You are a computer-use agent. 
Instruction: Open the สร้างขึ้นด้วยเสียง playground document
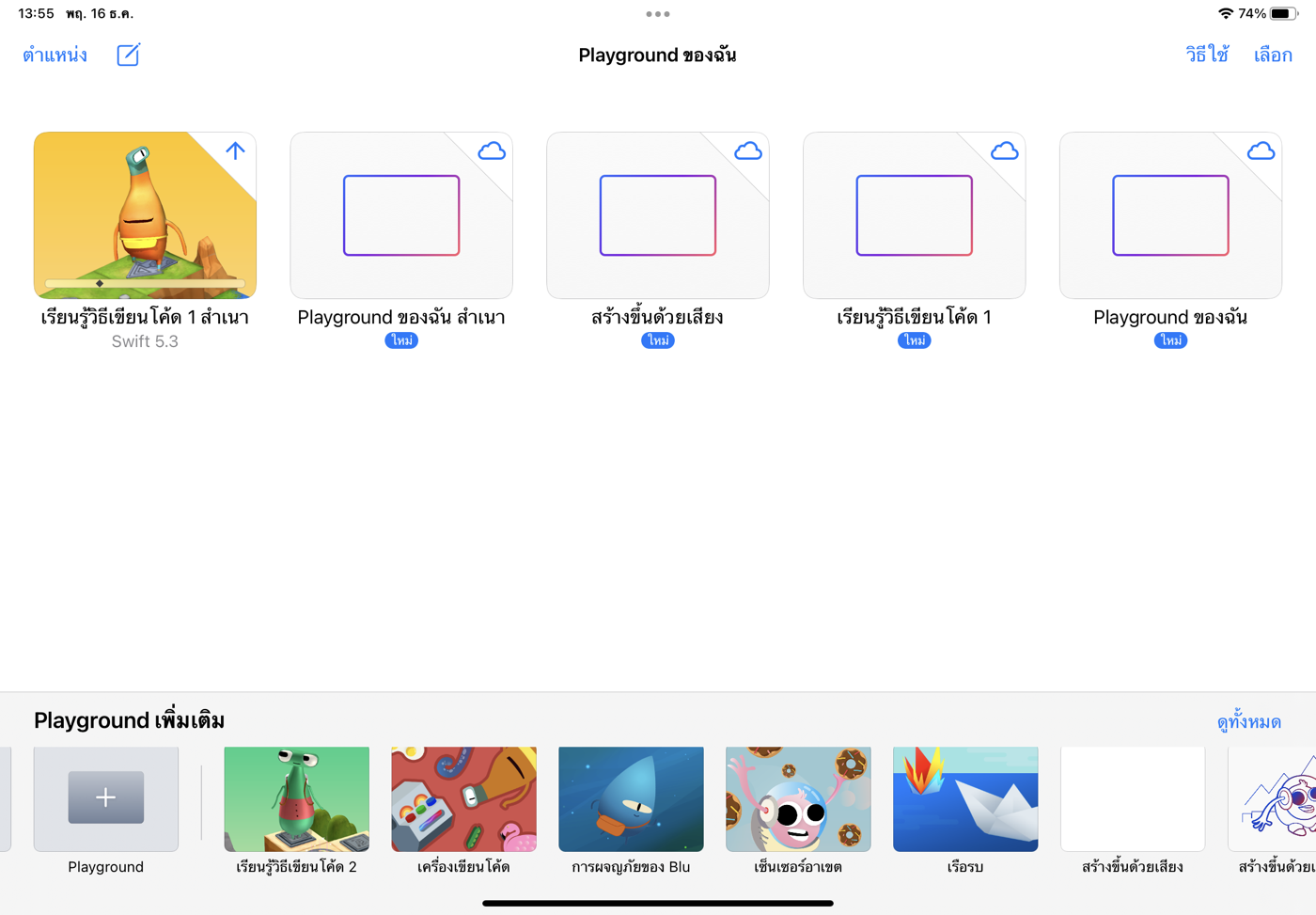coord(658,215)
